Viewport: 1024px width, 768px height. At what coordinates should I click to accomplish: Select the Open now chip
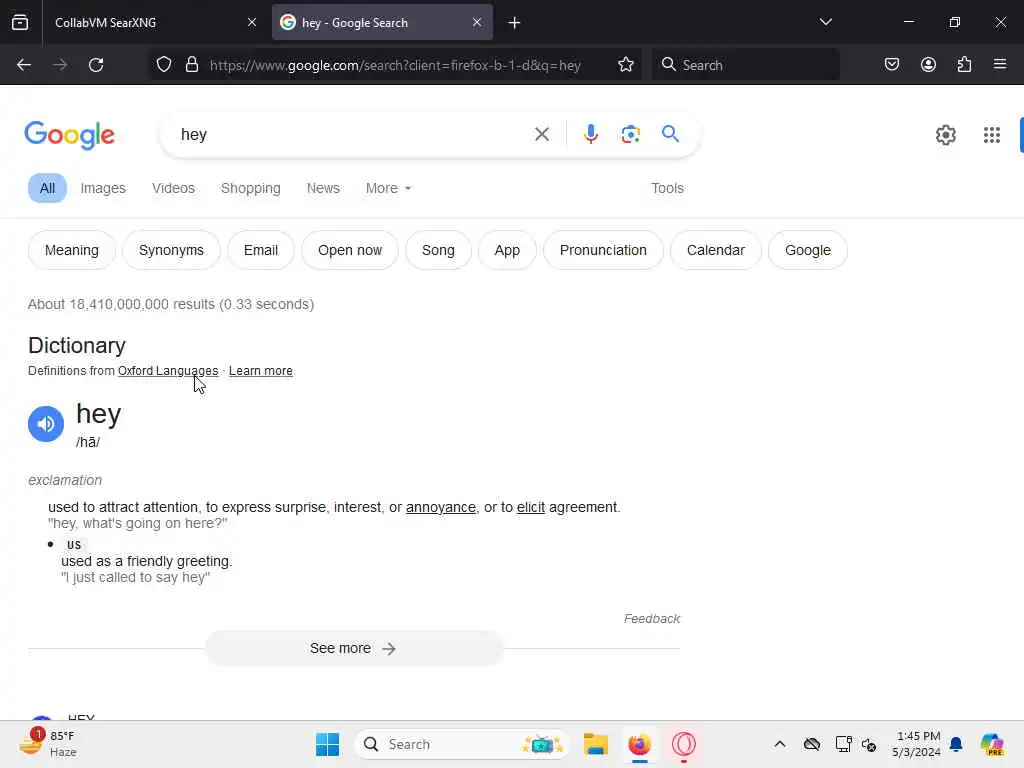[x=349, y=250]
